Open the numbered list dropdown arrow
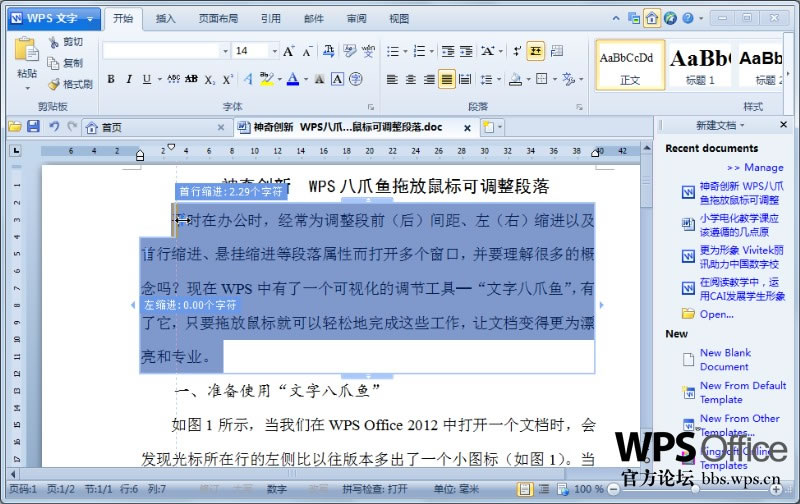800x504 pixels. pyautogui.click(x=431, y=52)
